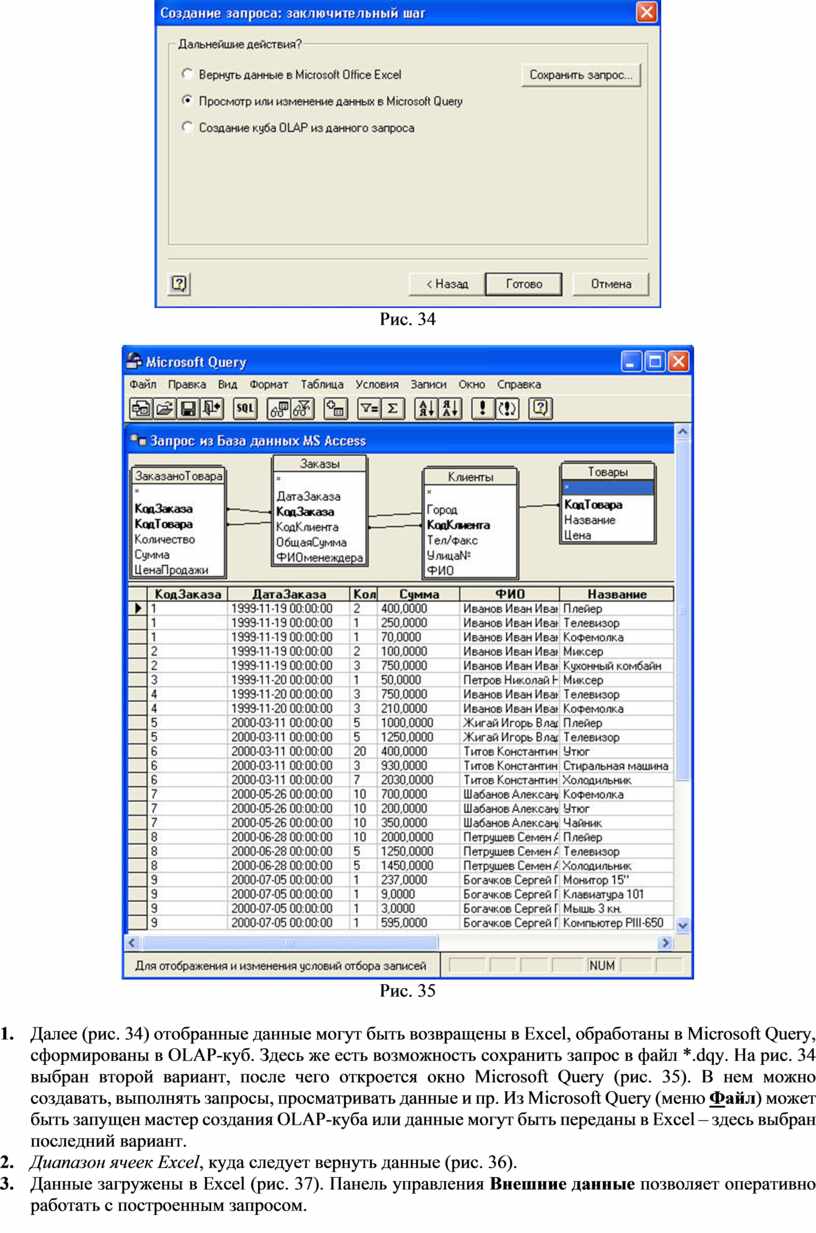Click the 'Готово' button
Image resolution: width=816 pixels, height=1233 pixels.
point(523,284)
